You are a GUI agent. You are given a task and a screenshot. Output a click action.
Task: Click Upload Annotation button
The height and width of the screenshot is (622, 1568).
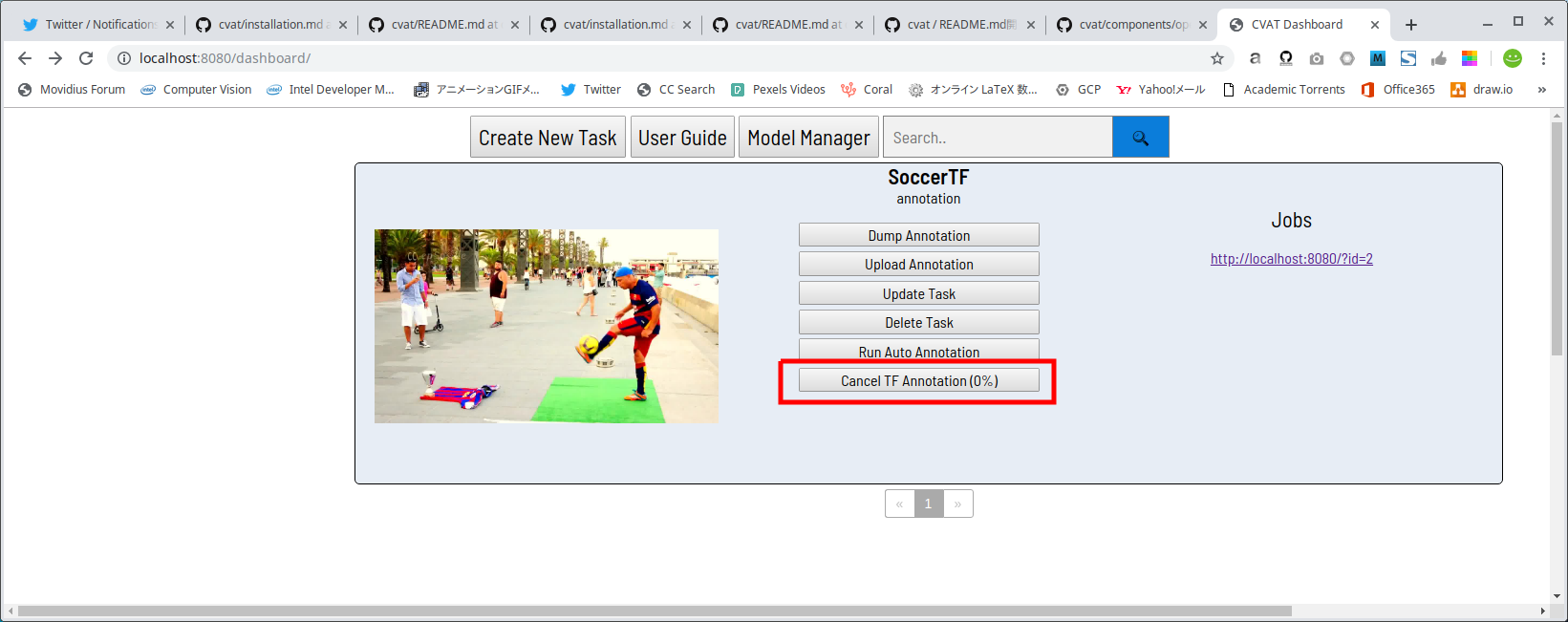[x=919, y=265]
